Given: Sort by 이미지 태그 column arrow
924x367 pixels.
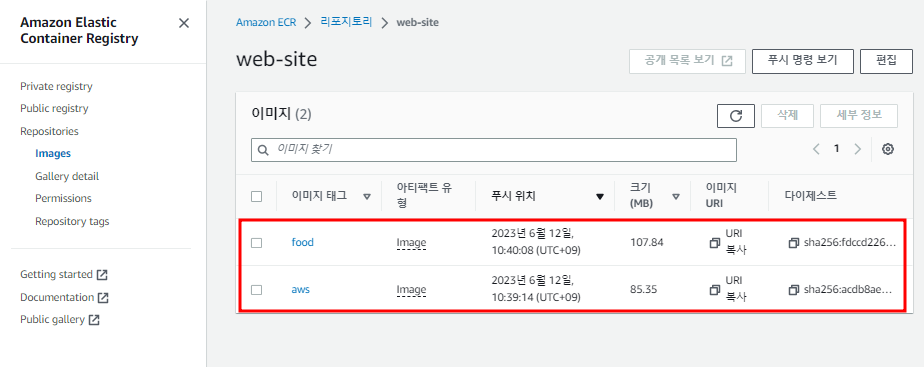Looking at the screenshot, I should coord(367,197).
